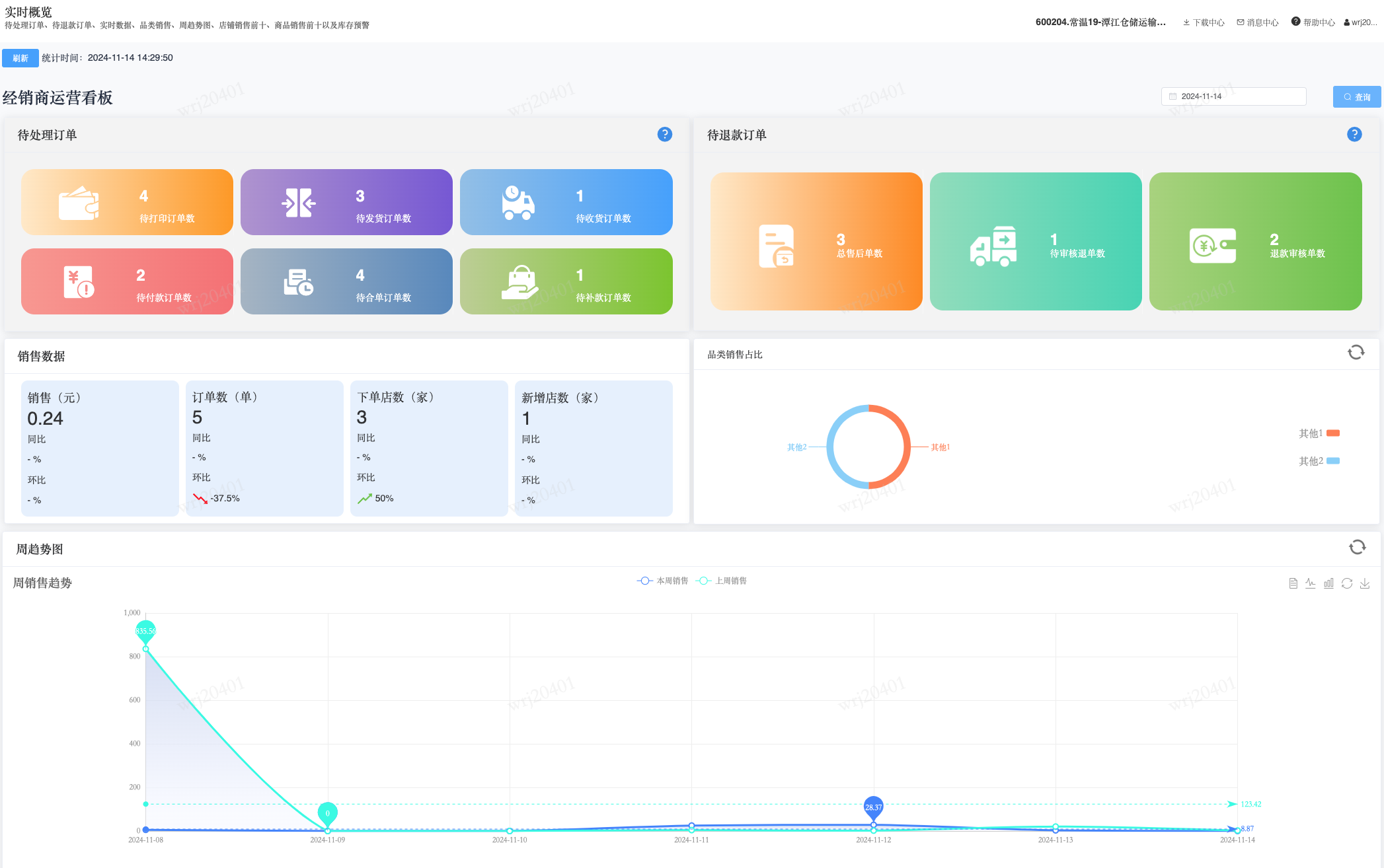Screen dimensions: 1384x868
Task: Open 下载中心 in the top bar
Action: pos(1204,22)
